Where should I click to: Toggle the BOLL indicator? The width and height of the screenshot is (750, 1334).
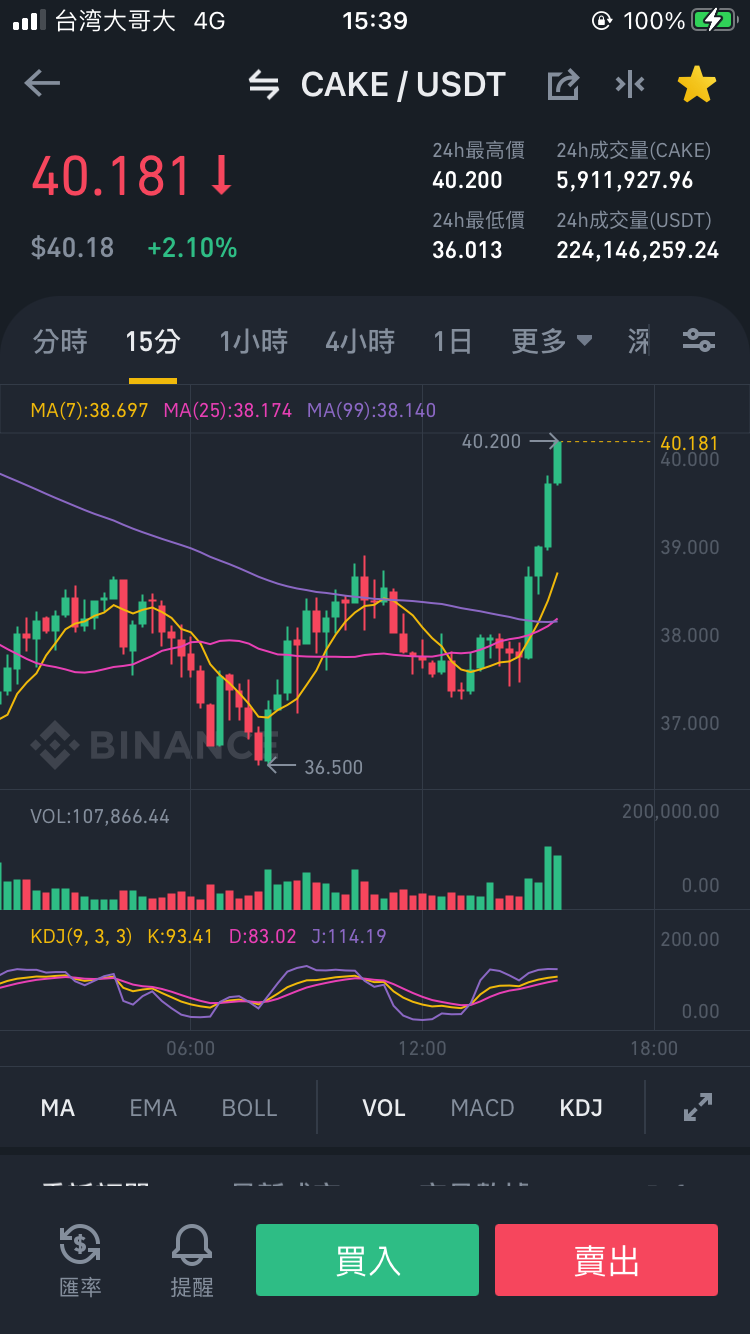(249, 1108)
